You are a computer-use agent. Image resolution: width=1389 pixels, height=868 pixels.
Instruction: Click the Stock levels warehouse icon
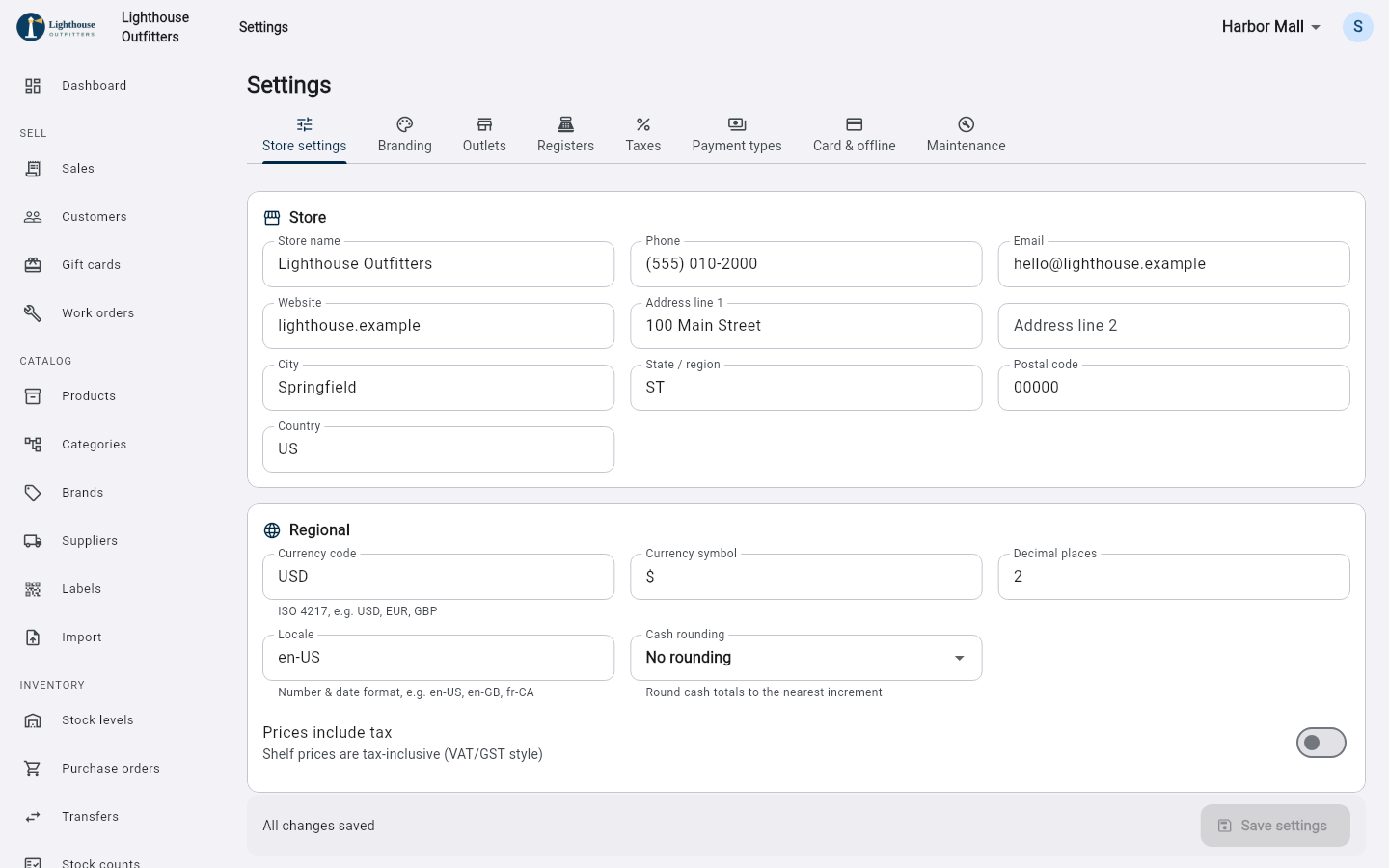tap(33, 720)
